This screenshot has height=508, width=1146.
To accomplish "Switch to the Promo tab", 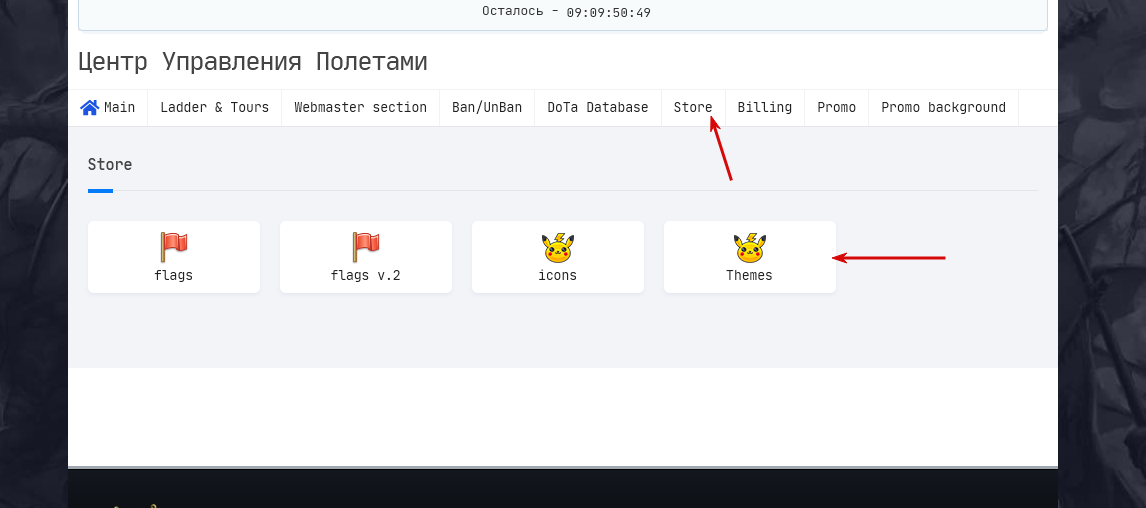I will (x=836, y=107).
